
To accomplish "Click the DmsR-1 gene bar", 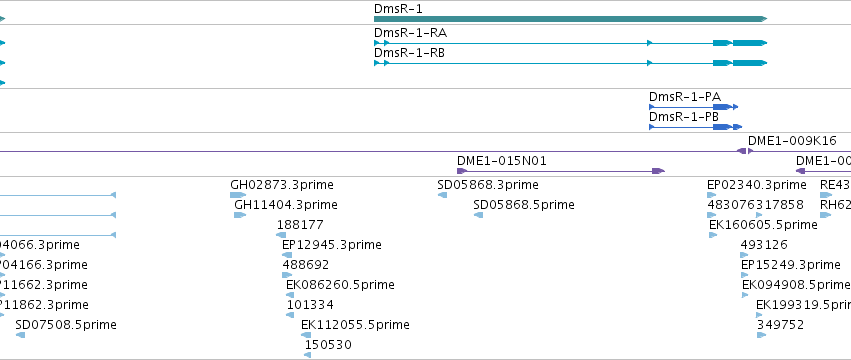I will pos(570,19).
